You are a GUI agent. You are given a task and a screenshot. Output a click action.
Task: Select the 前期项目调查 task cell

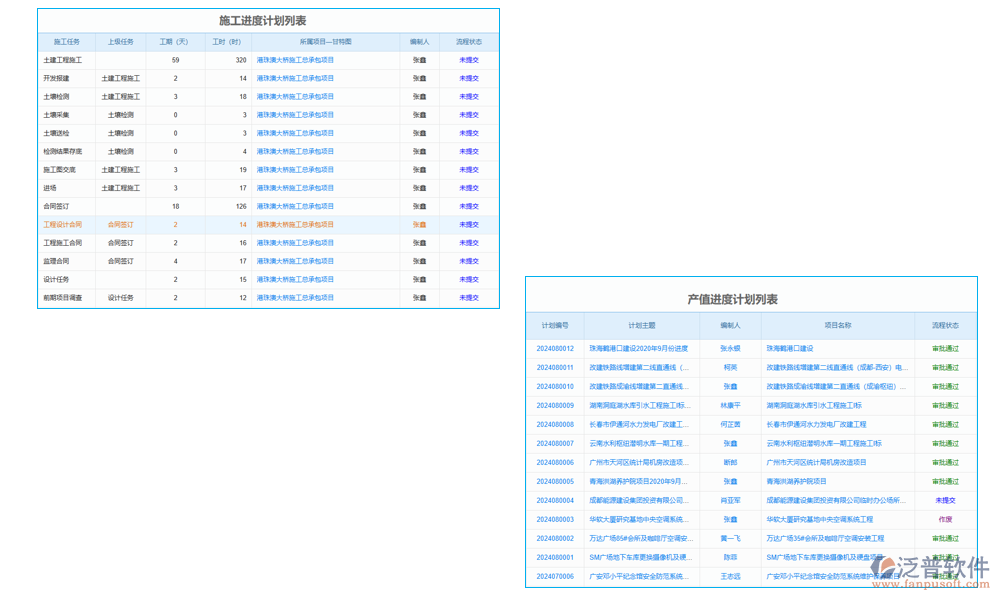pos(62,298)
